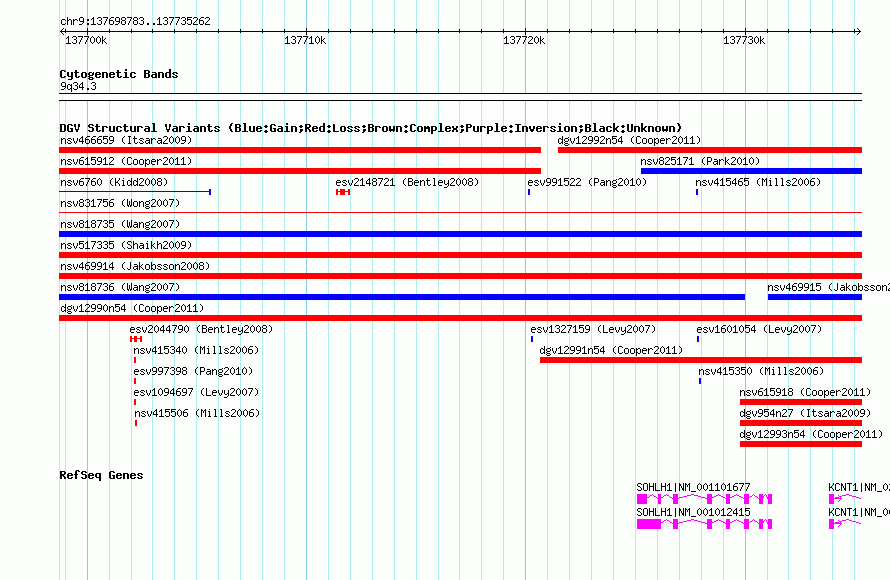The height and width of the screenshot is (580, 890).
Task: Open the nsv825171 (Park2010) variant label
Action: [700, 161]
